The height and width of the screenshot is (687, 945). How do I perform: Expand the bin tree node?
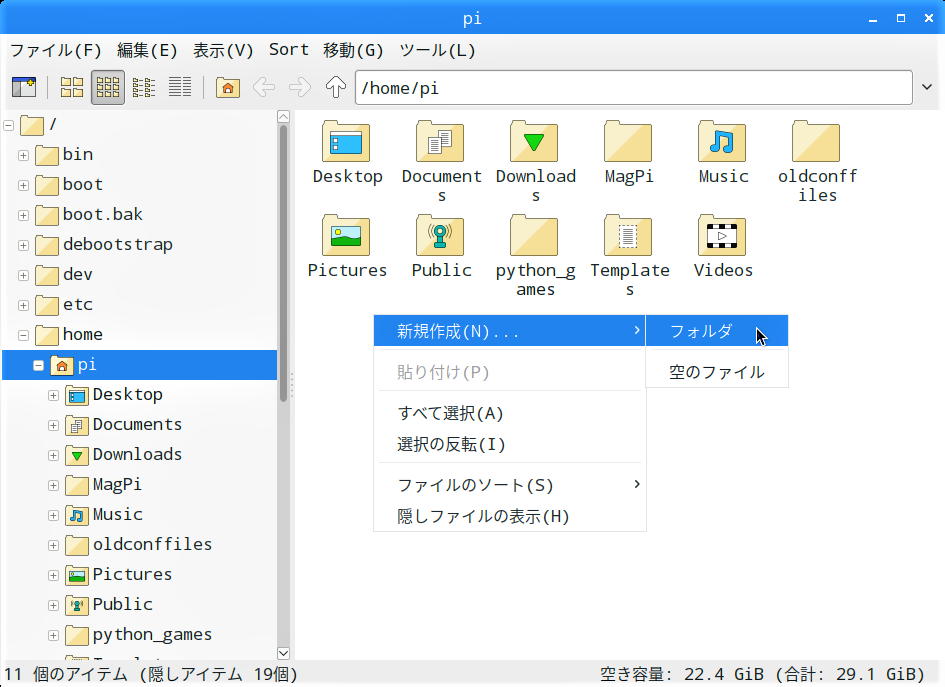coord(24,155)
